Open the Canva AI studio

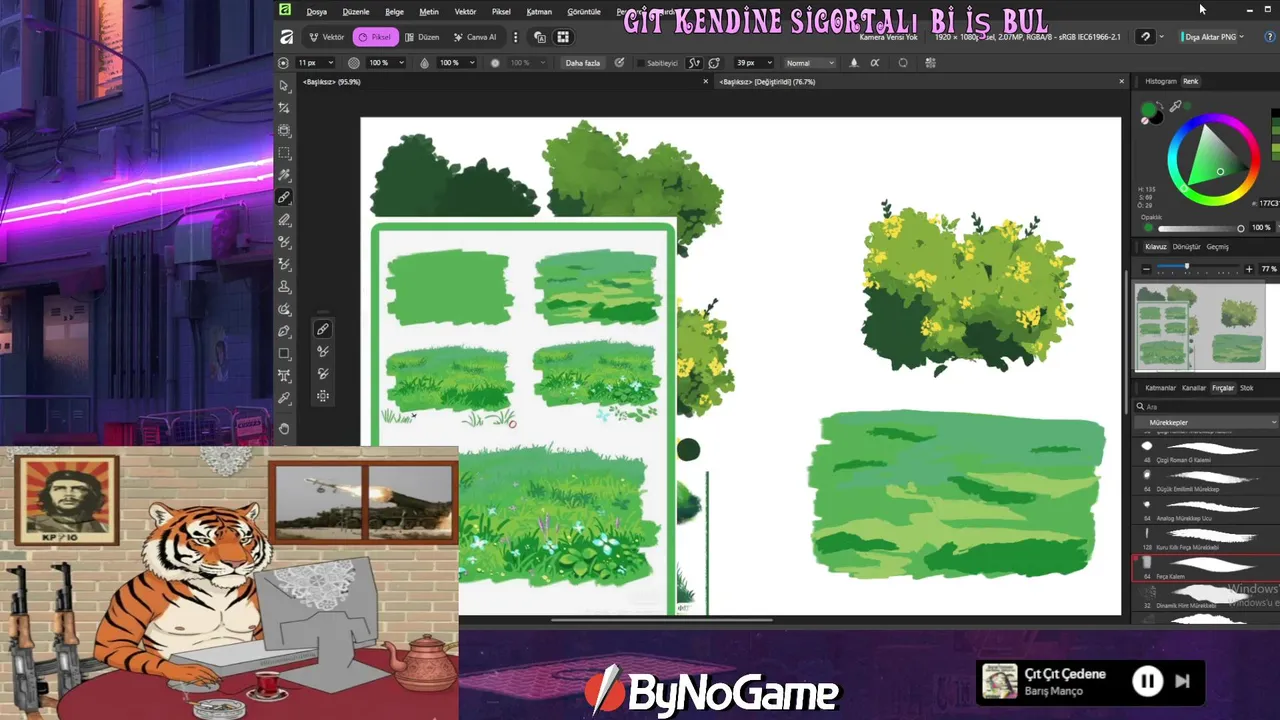pyautogui.click(x=475, y=37)
